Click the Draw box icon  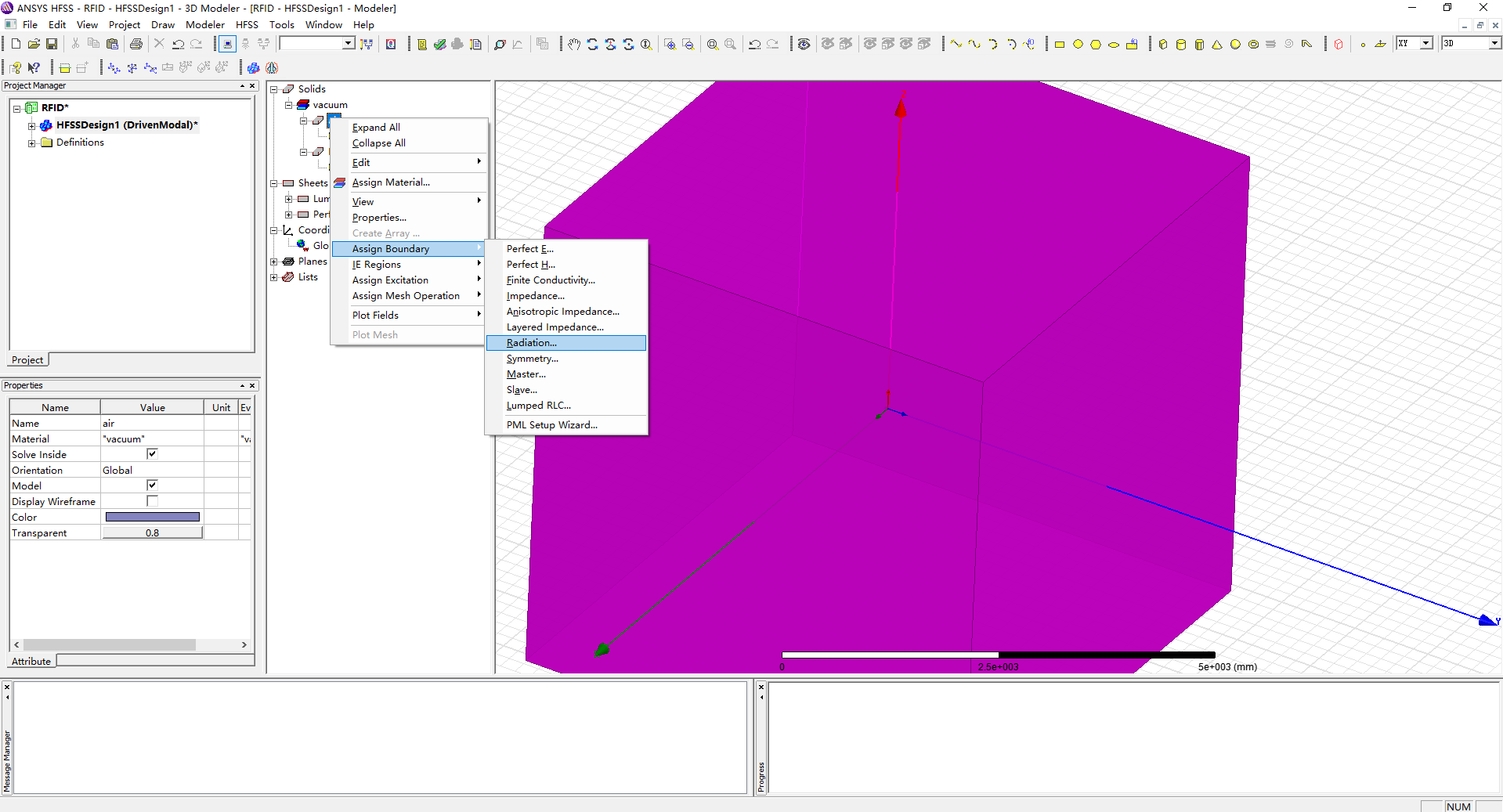(1162, 44)
